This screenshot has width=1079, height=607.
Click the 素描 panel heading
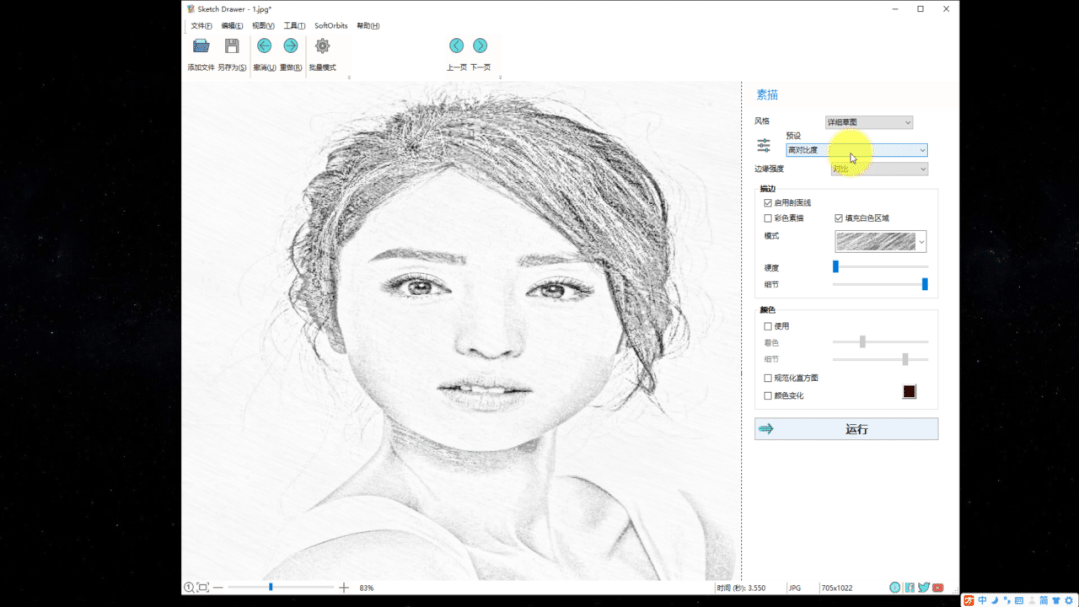[767, 95]
